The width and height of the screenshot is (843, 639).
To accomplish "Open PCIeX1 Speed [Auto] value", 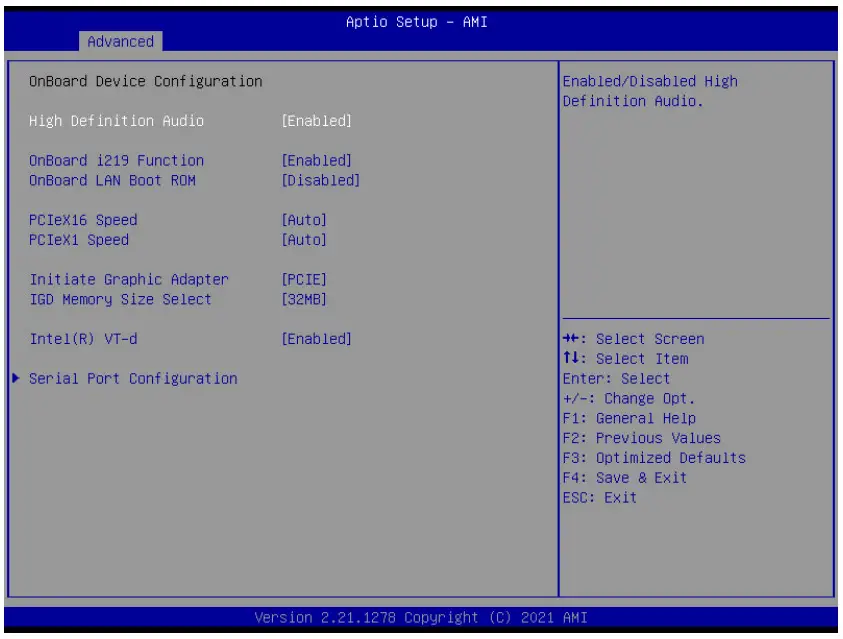I will coord(304,240).
